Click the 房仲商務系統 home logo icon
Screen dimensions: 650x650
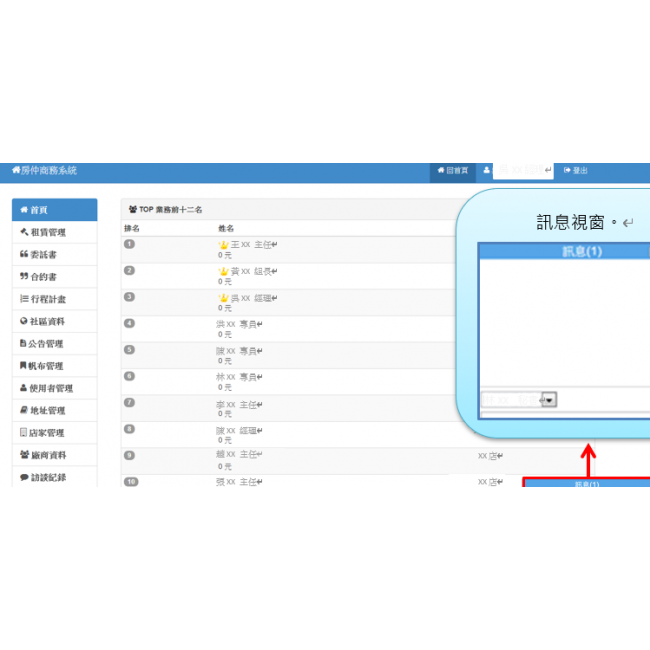click(x=16, y=171)
